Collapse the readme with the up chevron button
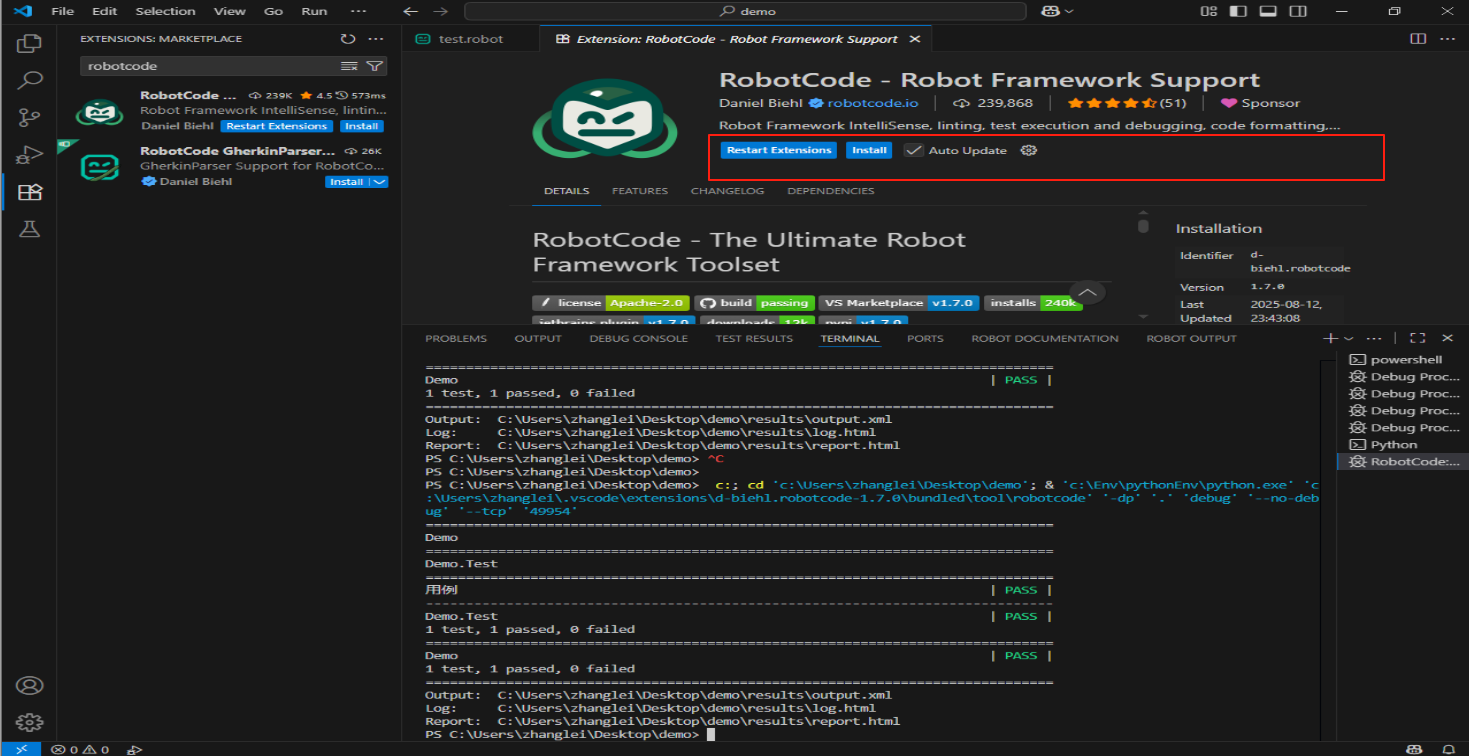Viewport: 1469px width, 756px height. pos(1087,293)
